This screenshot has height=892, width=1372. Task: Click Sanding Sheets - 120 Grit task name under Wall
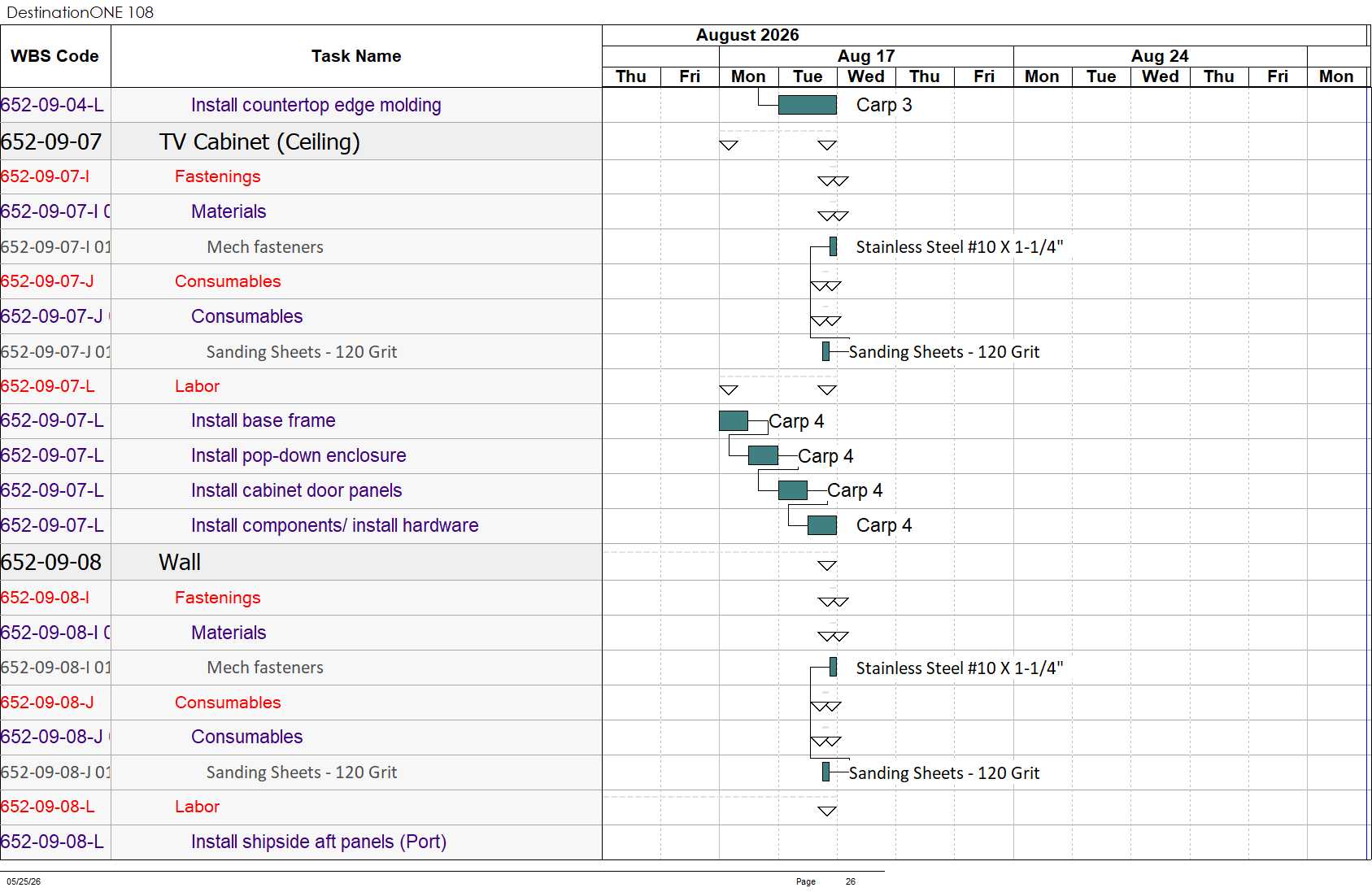coord(302,772)
